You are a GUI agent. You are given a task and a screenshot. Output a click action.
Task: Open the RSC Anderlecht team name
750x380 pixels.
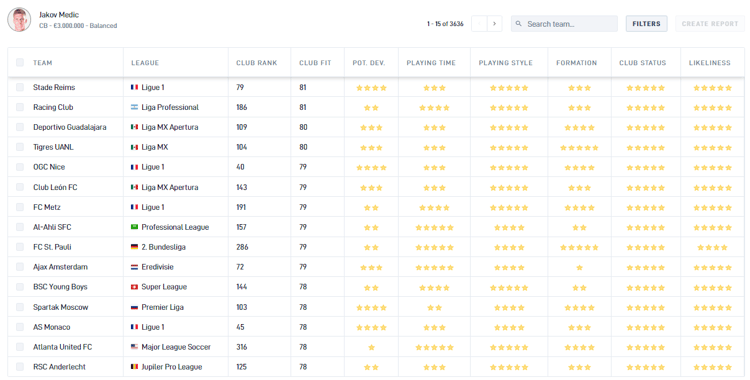(59, 367)
